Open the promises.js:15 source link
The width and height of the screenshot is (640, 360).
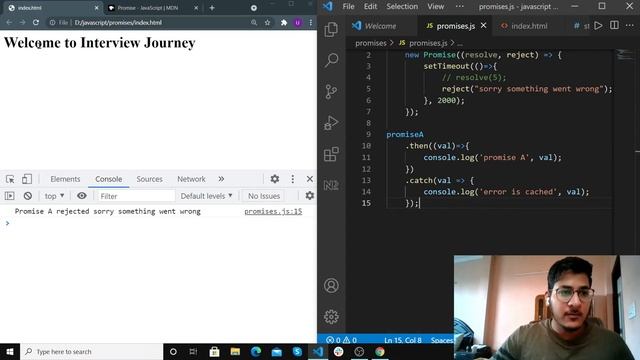pos(273,211)
